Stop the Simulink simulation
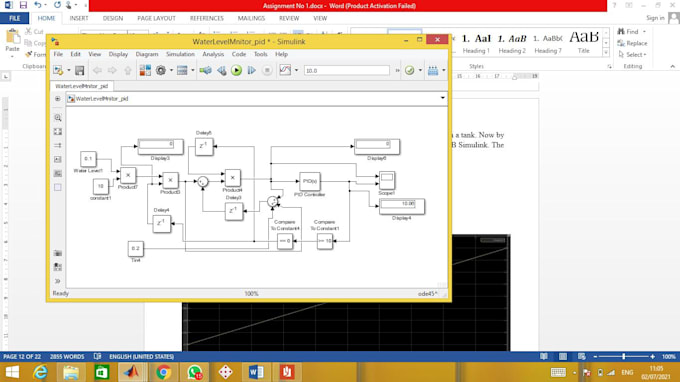 tap(267, 70)
